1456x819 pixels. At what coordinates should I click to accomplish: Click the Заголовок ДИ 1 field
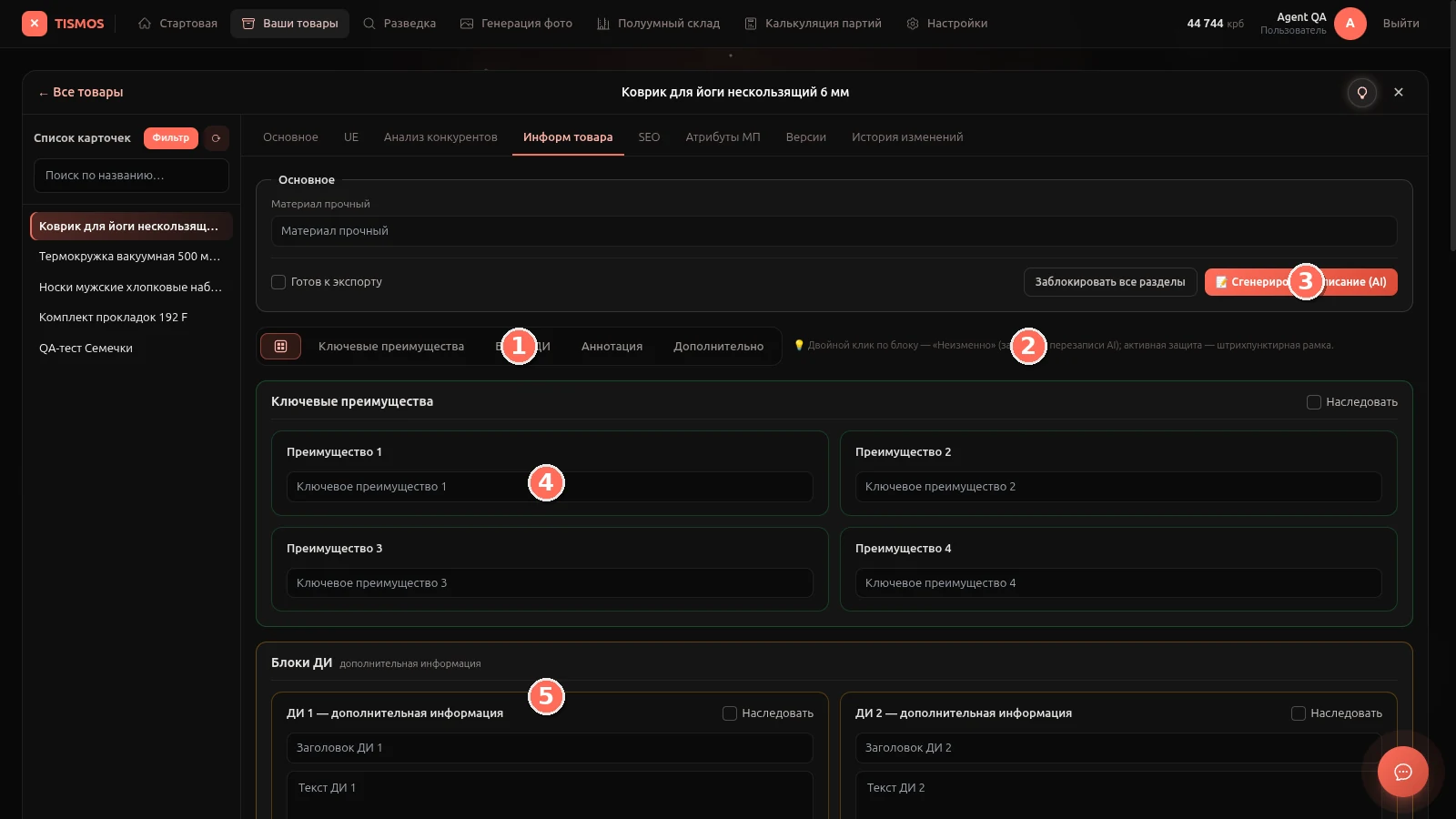tap(550, 748)
